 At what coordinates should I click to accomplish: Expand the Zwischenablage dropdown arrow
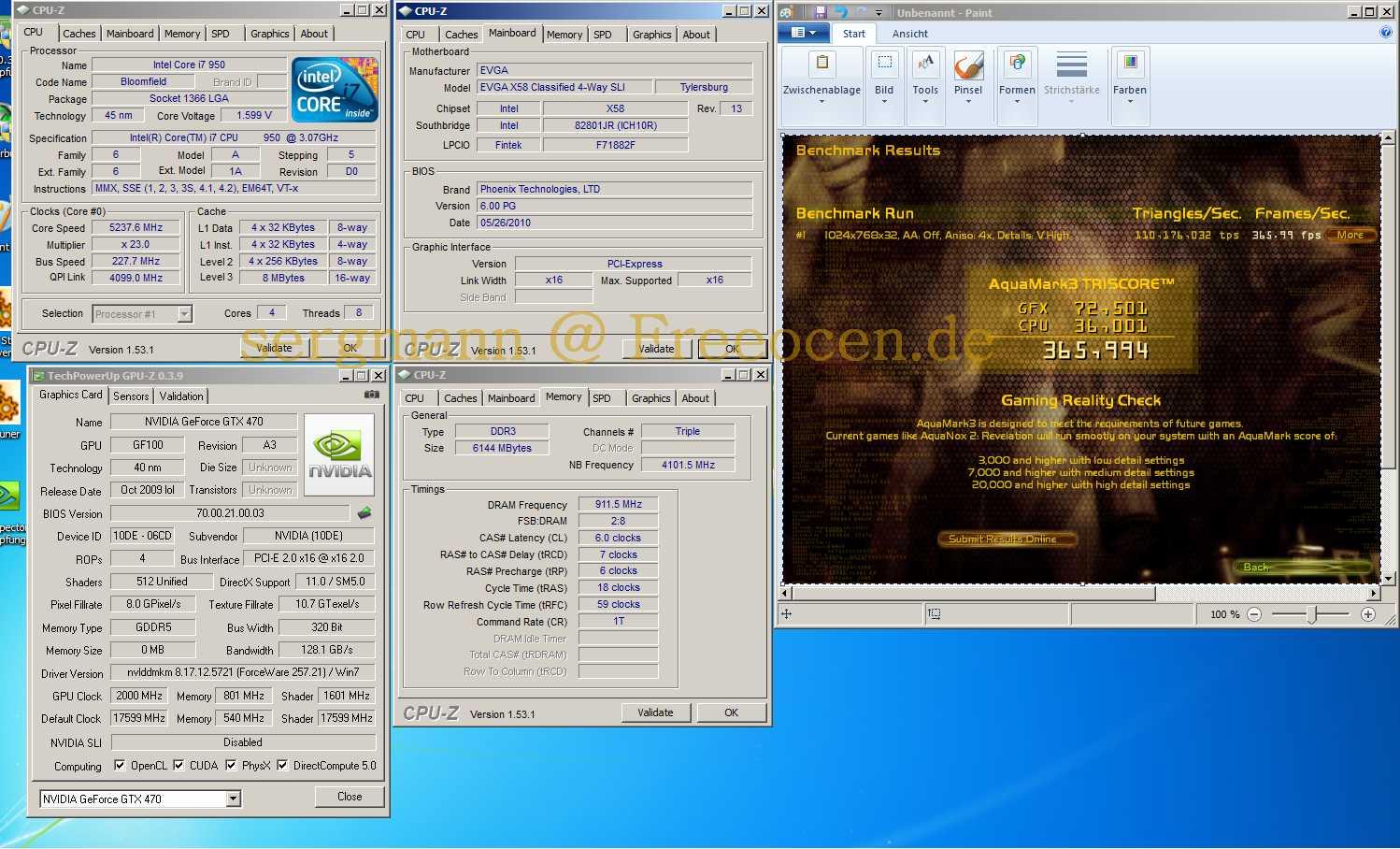(x=821, y=101)
